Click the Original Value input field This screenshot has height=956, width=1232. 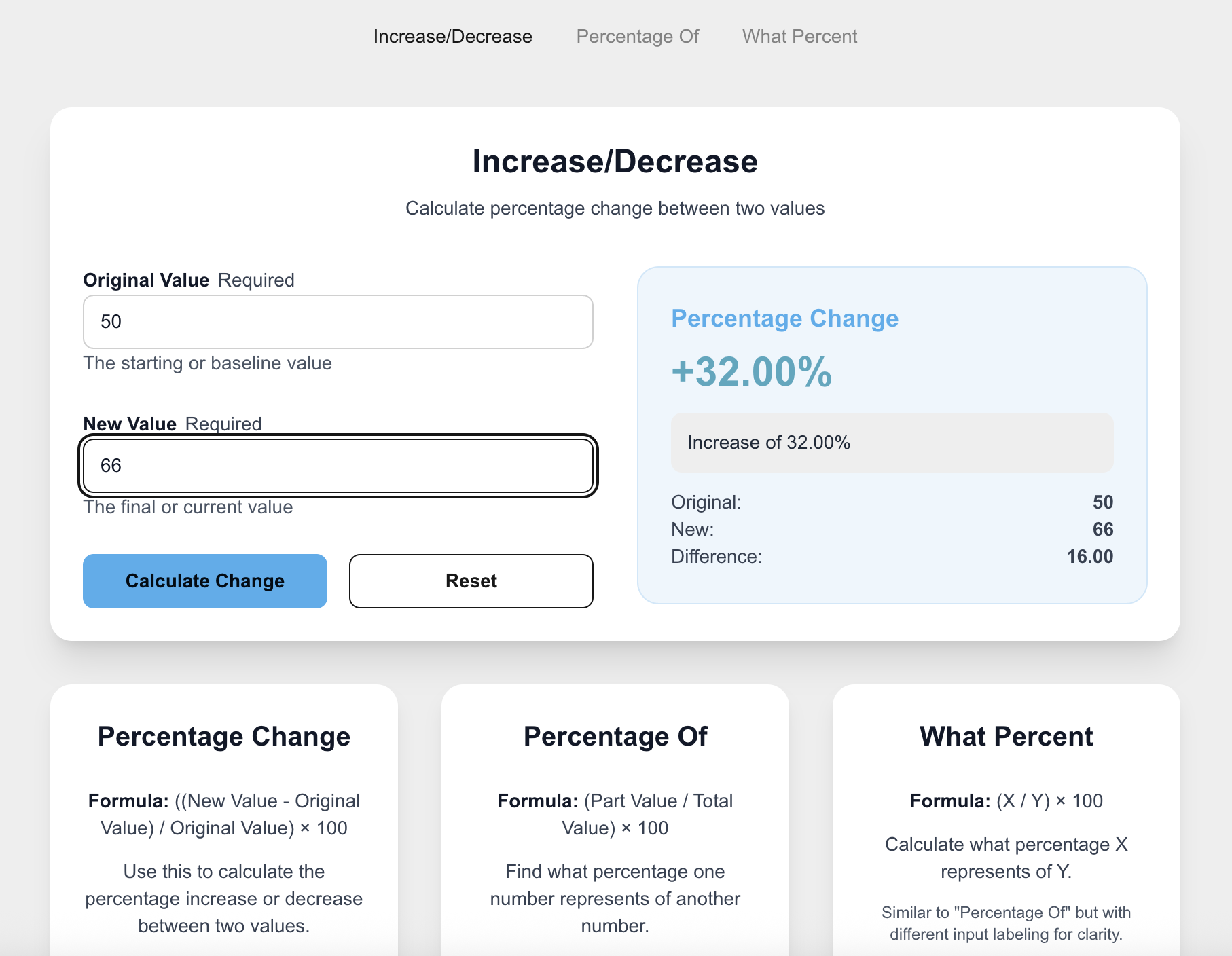click(x=338, y=322)
